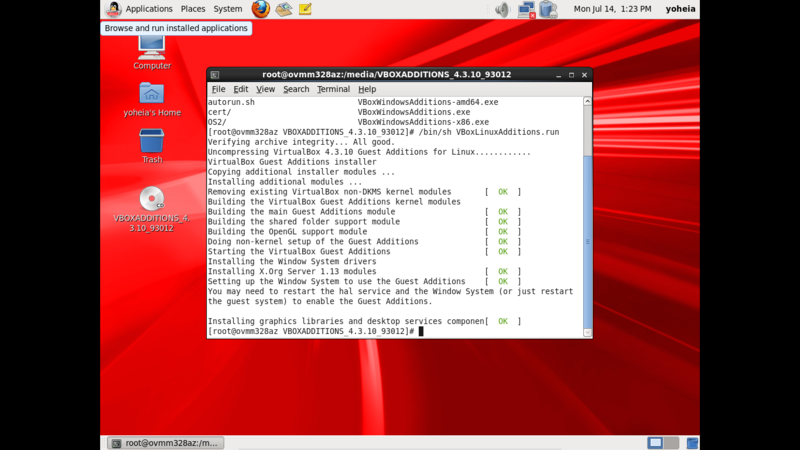Click the terminal command prompt line

[315, 331]
